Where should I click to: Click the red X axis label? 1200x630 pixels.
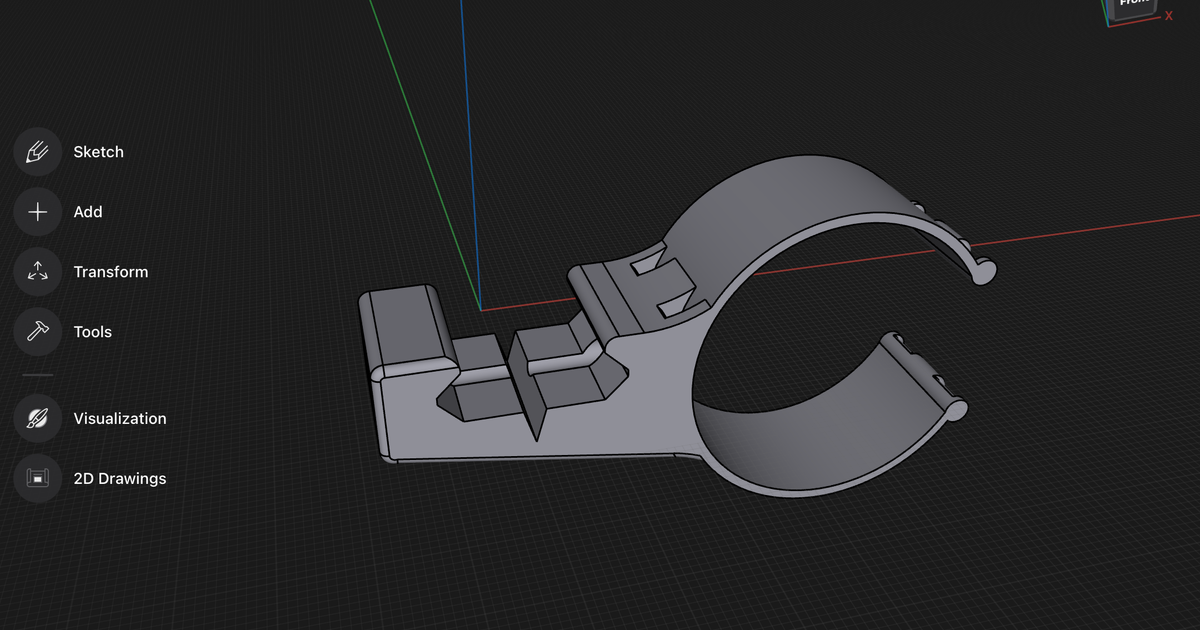point(1168,16)
